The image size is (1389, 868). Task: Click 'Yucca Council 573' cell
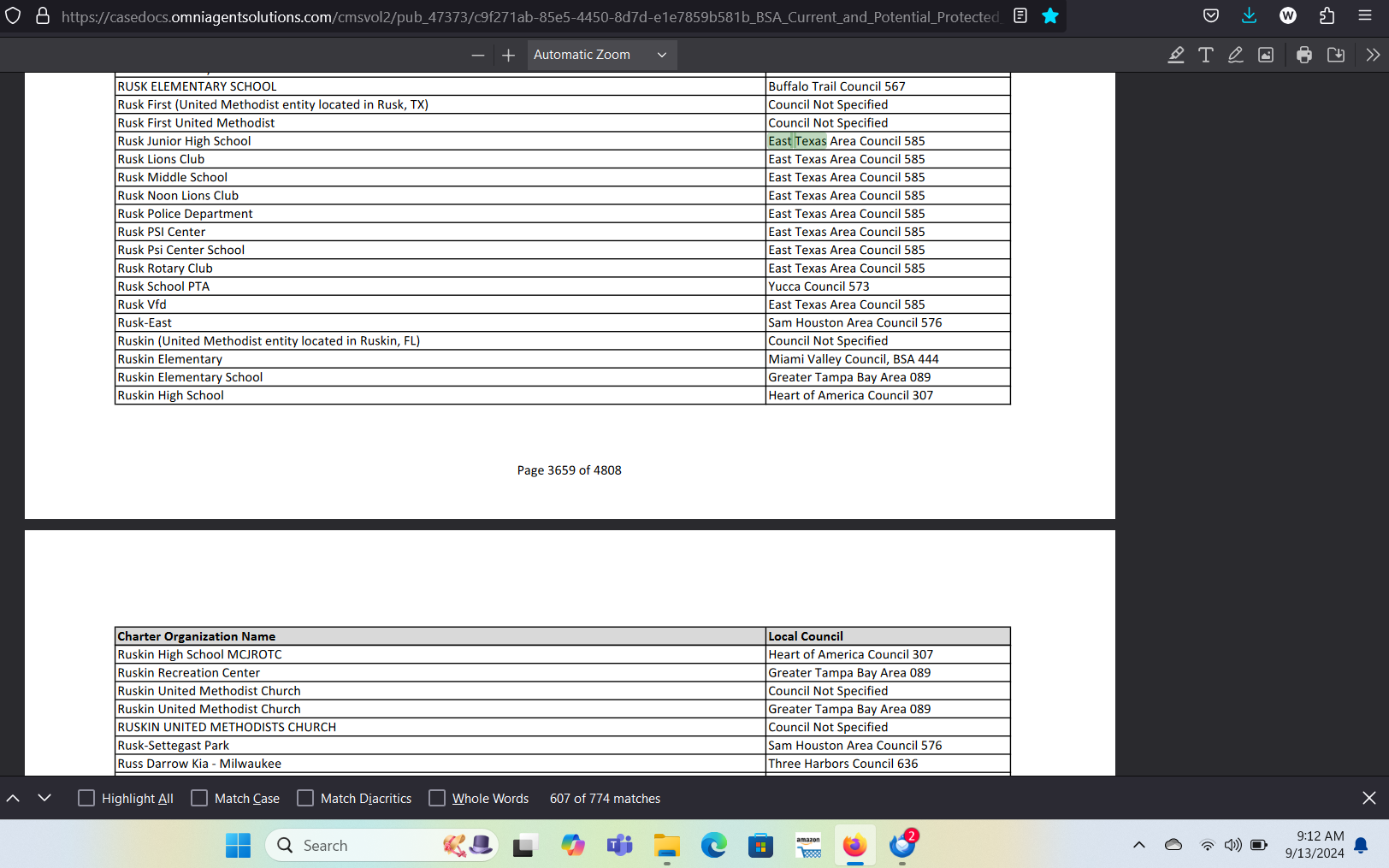tap(888, 286)
